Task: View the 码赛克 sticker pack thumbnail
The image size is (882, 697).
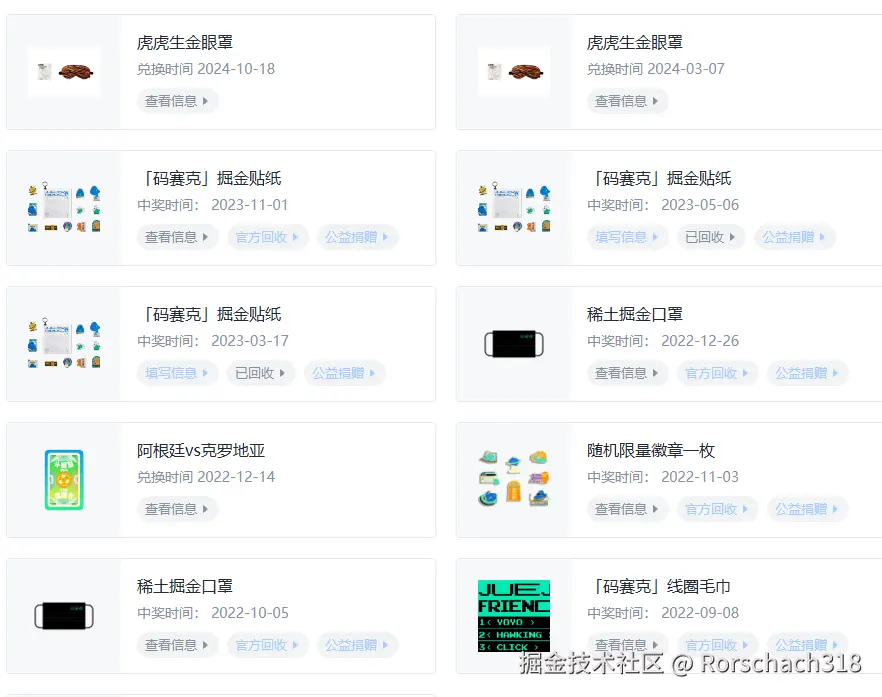Action: 63,207
